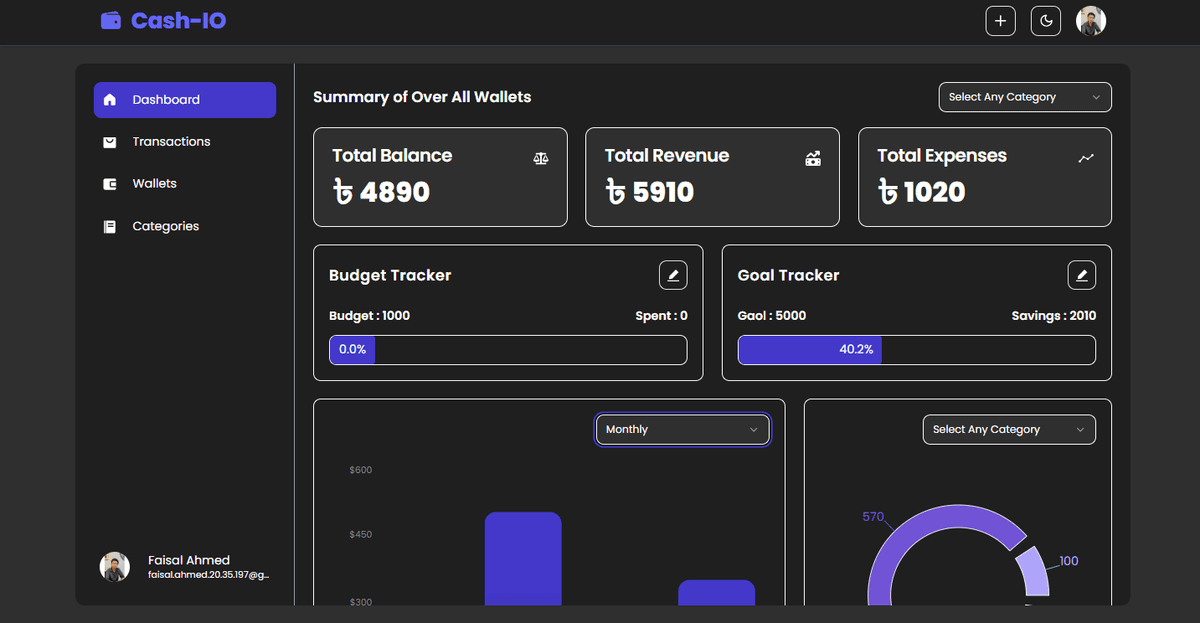This screenshot has height=623, width=1200.
Task: Edit the Budget Tracker with the pencil icon
Action: pyautogui.click(x=673, y=275)
